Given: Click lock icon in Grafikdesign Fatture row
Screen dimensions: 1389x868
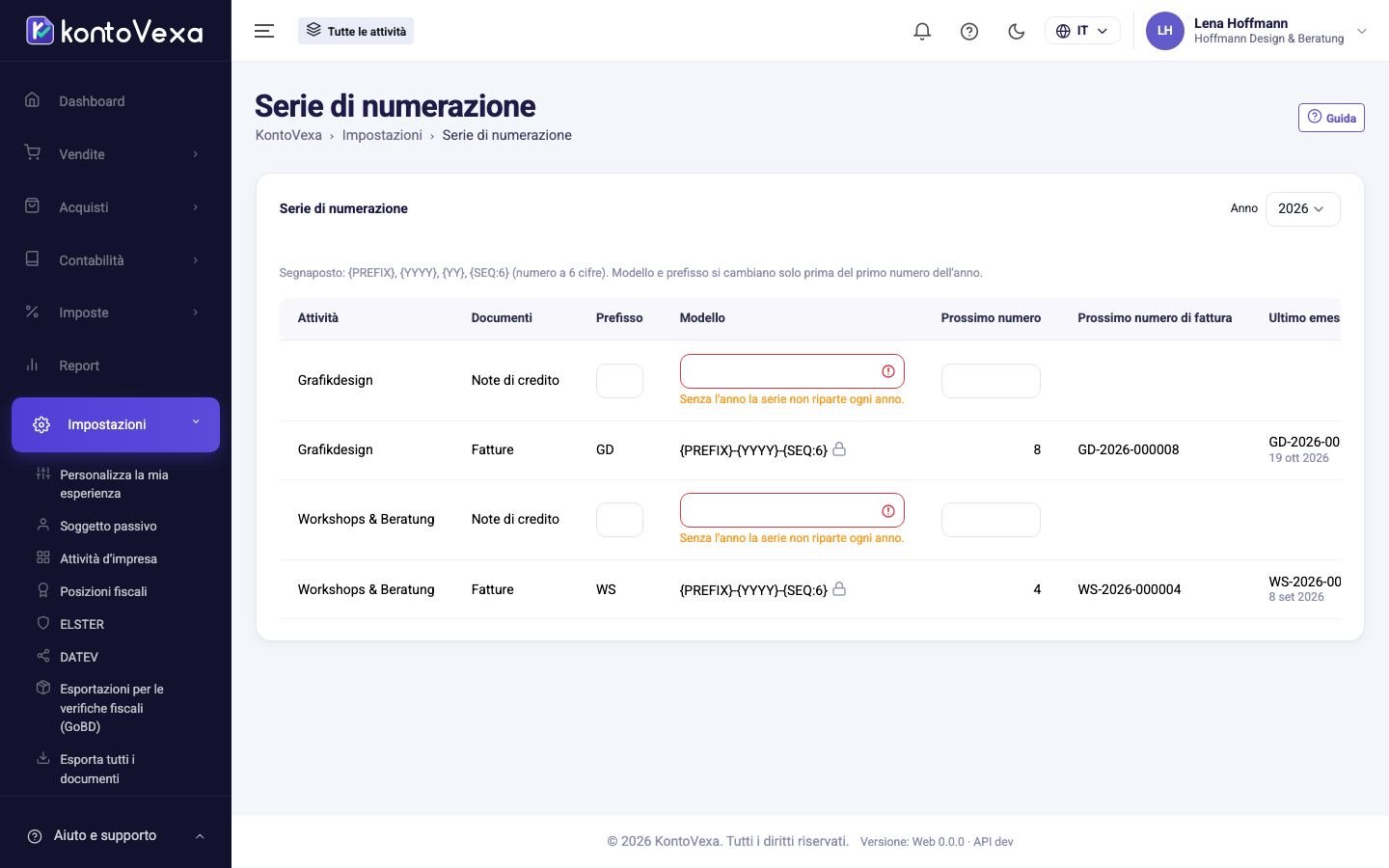Looking at the screenshot, I should [x=839, y=448].
